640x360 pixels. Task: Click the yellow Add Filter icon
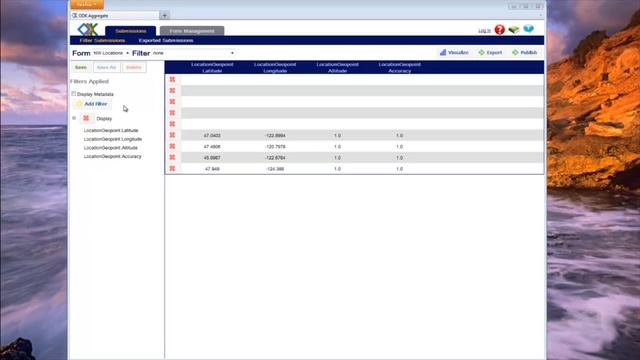coord(79,104)
